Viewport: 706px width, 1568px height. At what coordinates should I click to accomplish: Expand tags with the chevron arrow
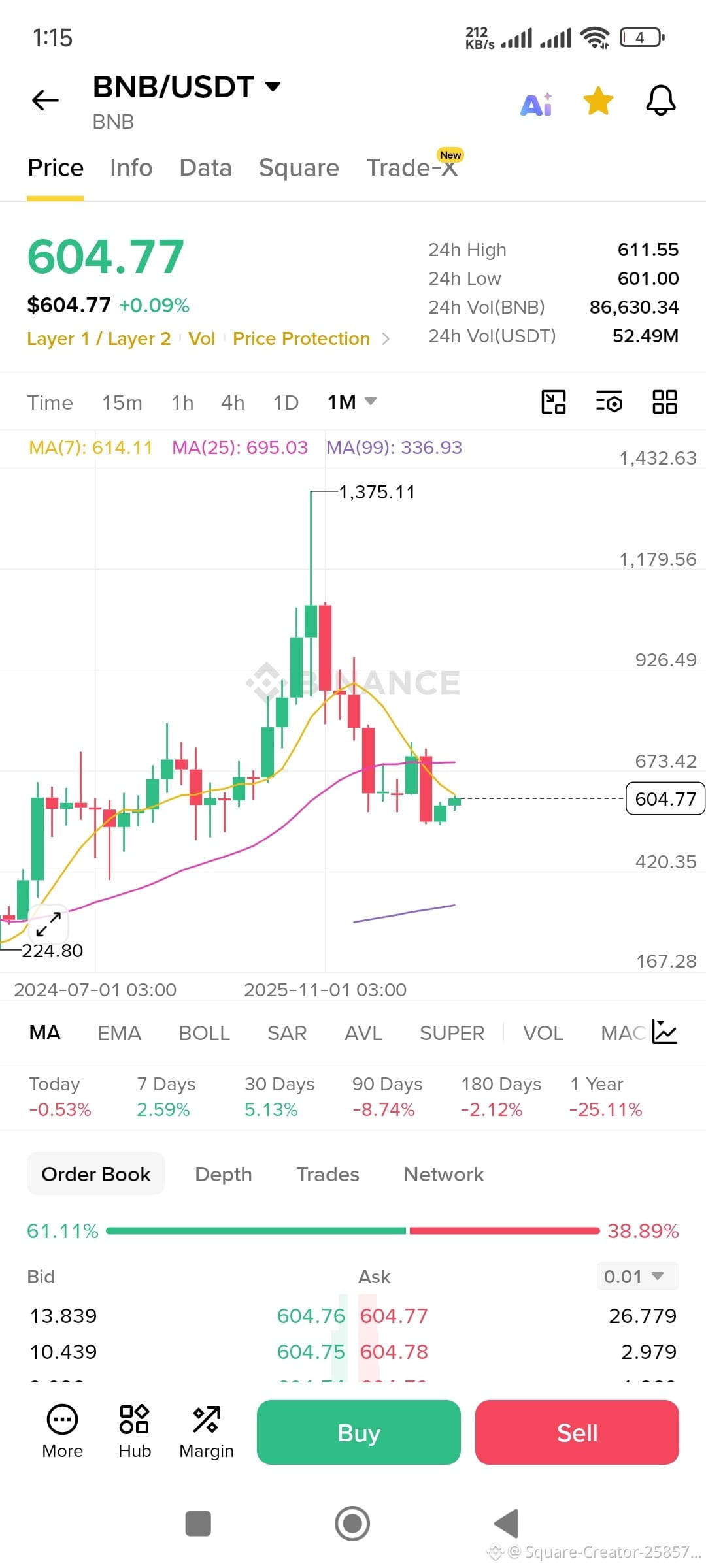(x=386, y=338)
